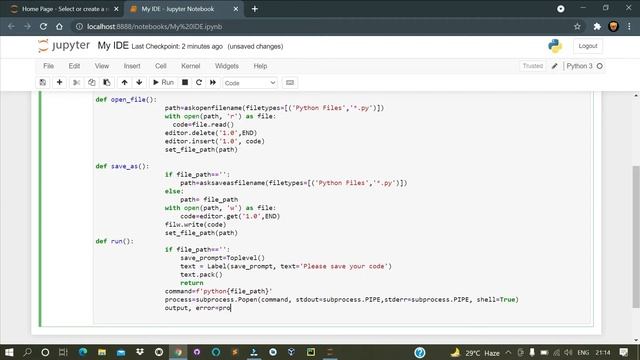Open the Cell menu
The image size is (640, 360).
[x=160, y=66]
